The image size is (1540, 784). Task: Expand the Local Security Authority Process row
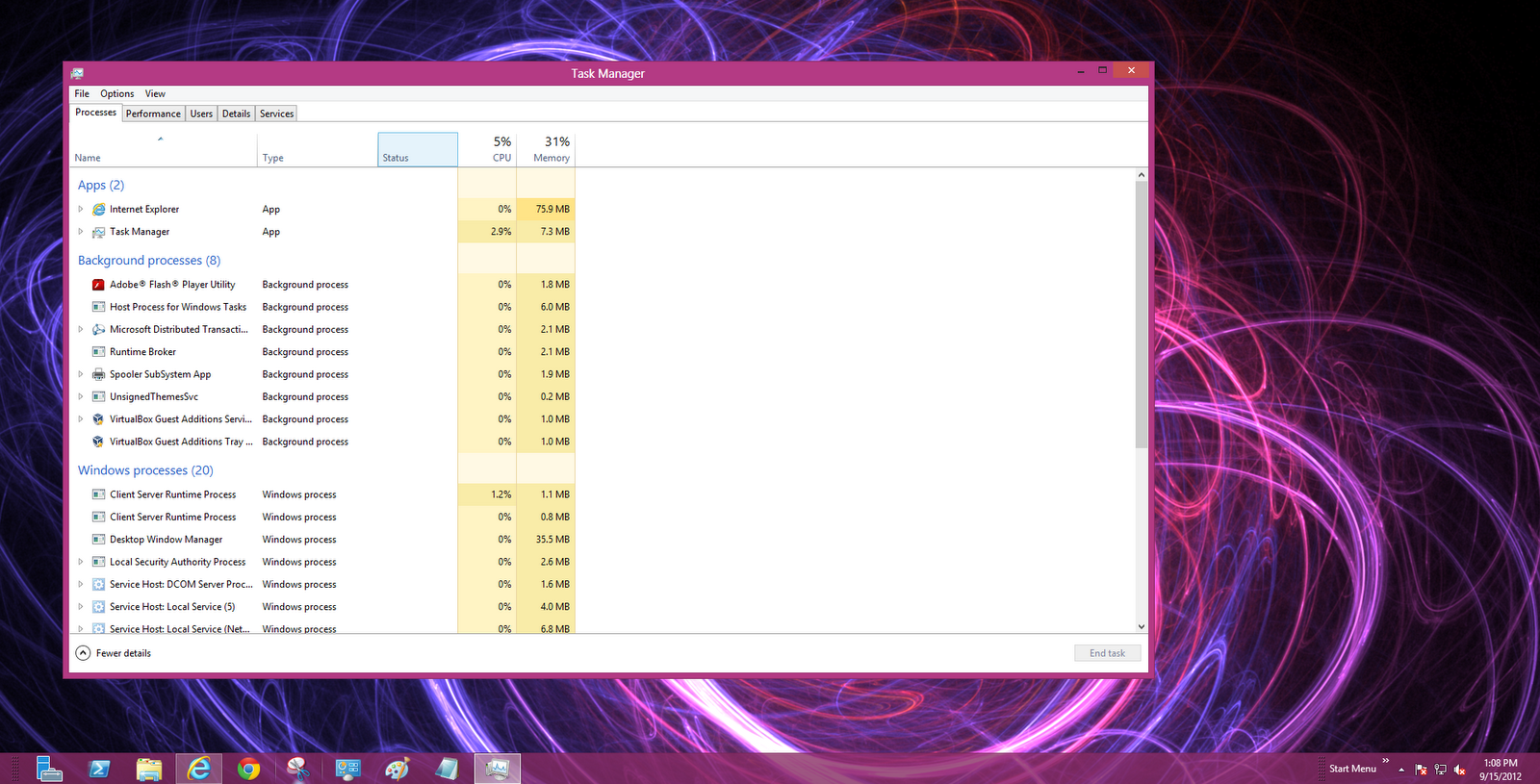(x=81, y=562)
